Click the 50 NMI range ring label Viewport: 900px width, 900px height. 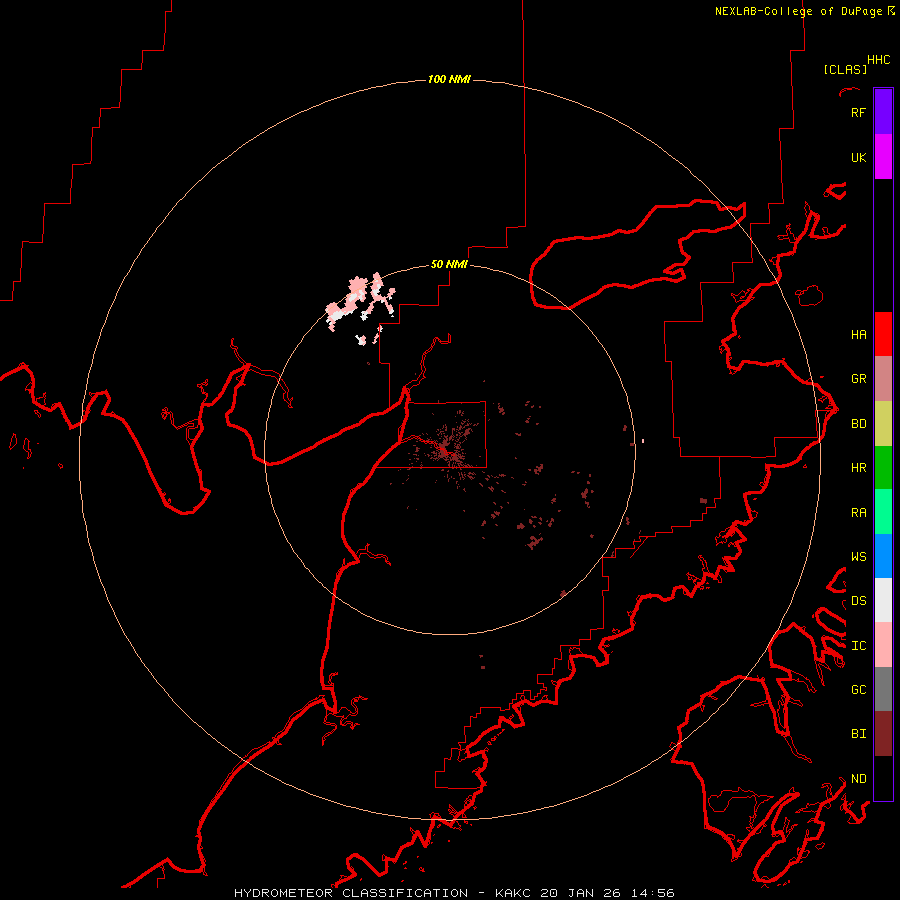[x=449, y=264]
